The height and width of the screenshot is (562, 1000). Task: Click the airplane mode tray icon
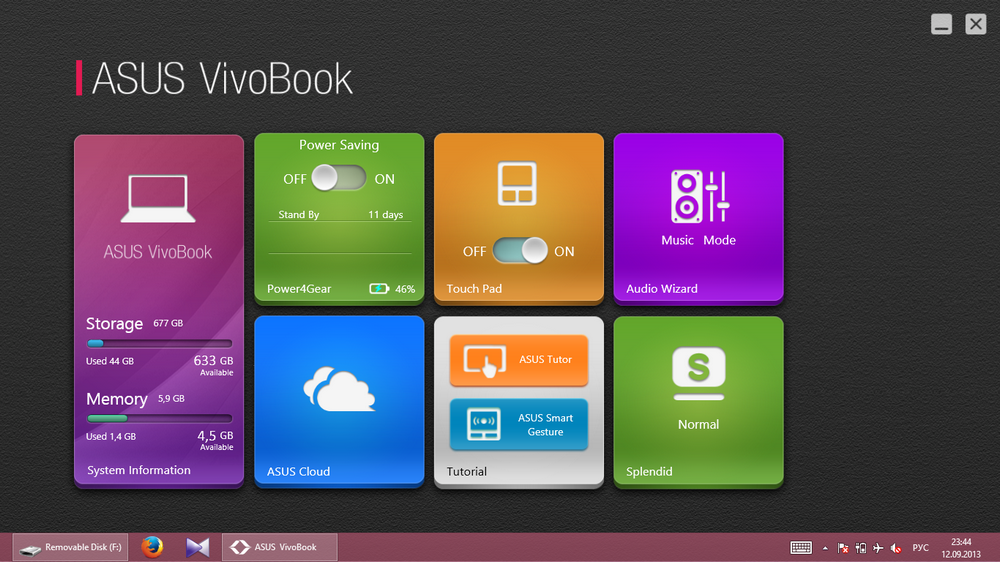pos(878,548)
